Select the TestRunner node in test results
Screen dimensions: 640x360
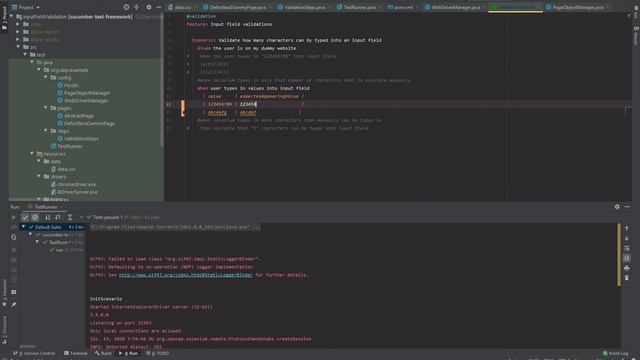tap(59, 242)
